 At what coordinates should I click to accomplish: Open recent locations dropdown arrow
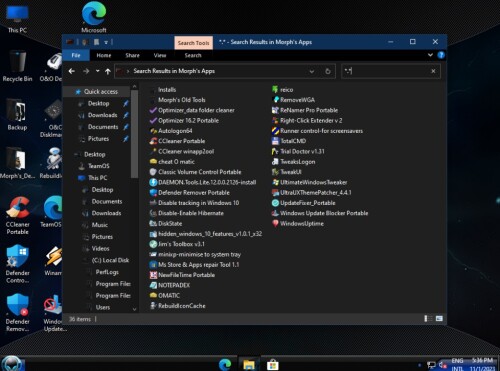[97, 71]
